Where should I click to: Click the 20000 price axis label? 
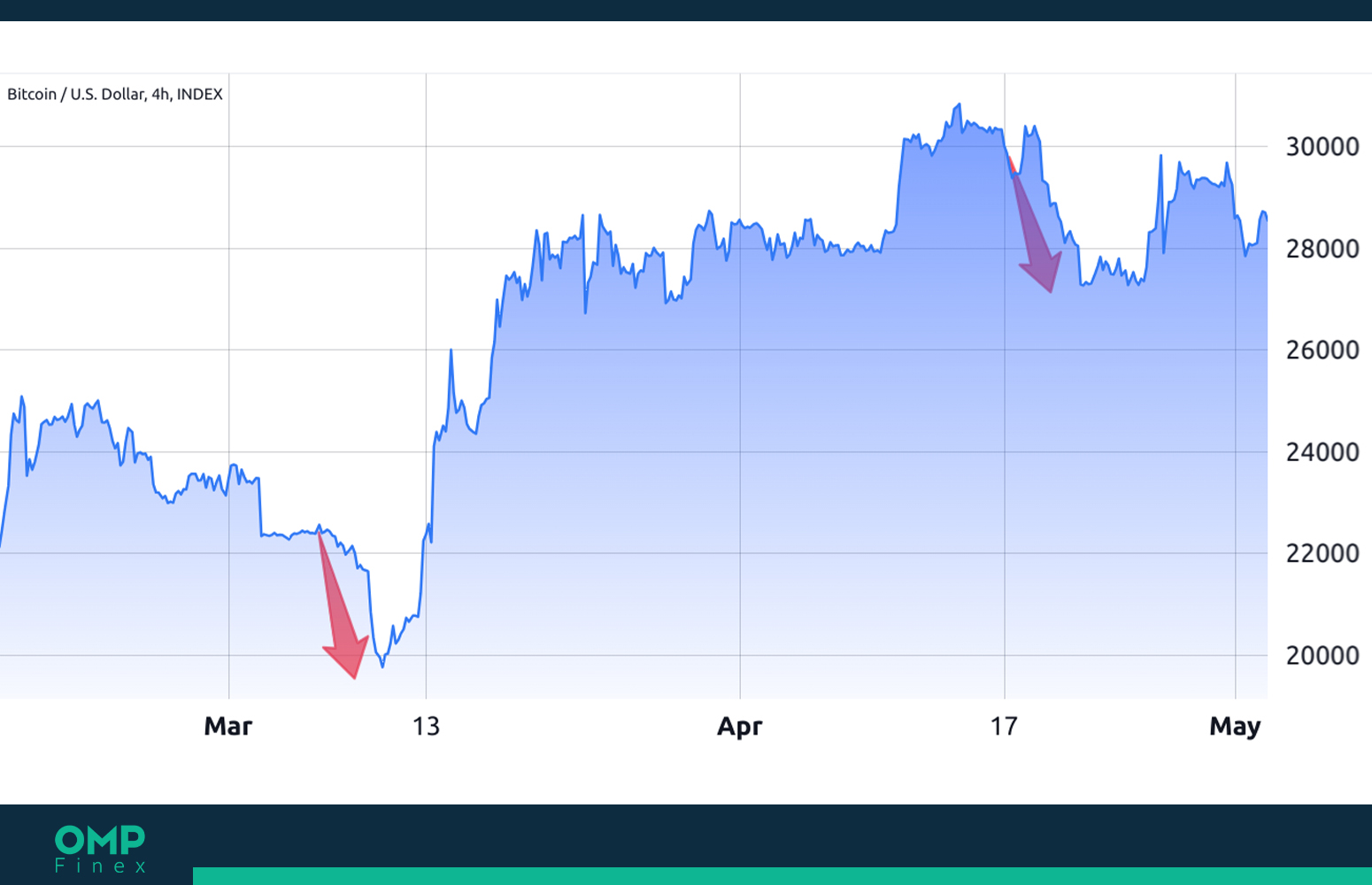click(1322, 656)
